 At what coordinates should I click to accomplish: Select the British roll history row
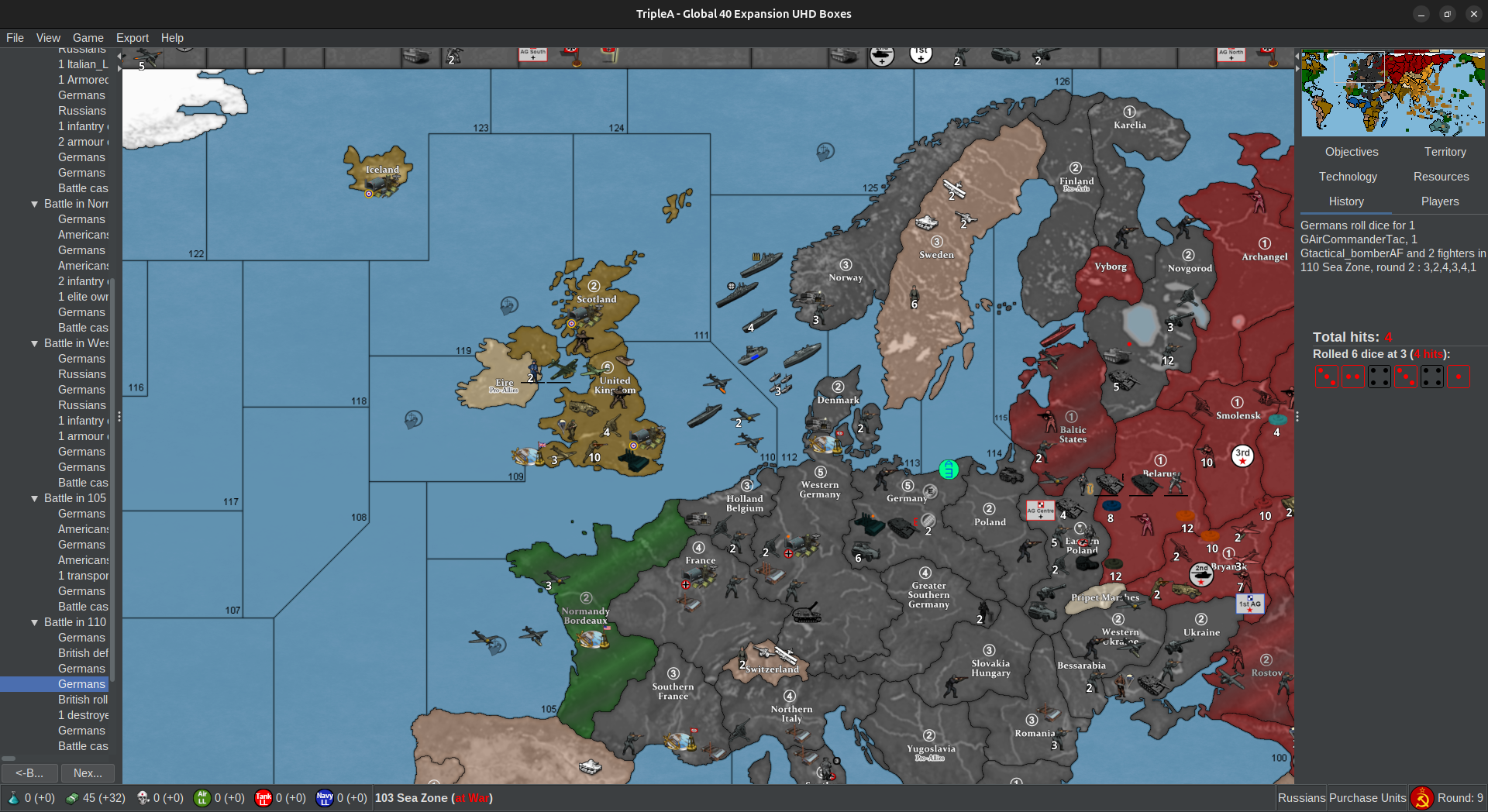pyautogui.click(x=83, y=700)
